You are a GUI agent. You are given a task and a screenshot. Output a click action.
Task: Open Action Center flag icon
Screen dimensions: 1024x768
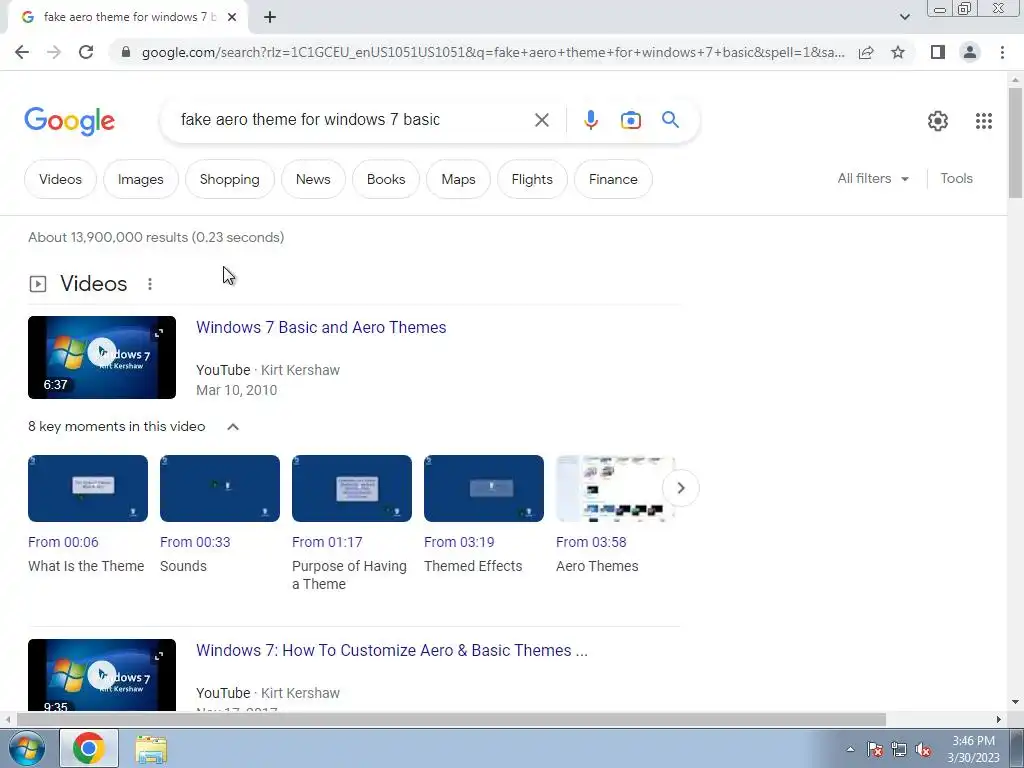(x=875, y=749)
